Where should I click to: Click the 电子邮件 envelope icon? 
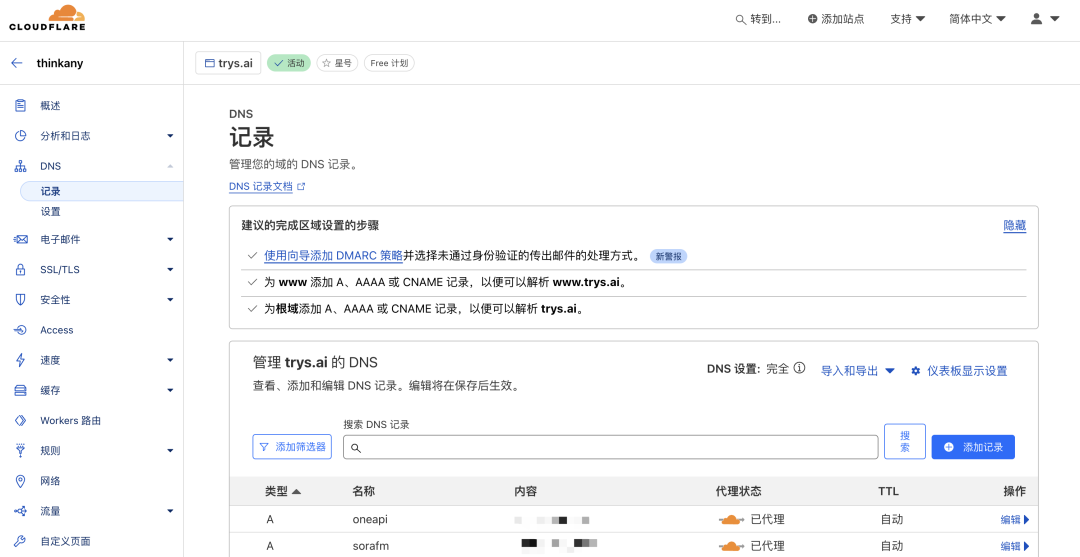[x=20, y=239]
